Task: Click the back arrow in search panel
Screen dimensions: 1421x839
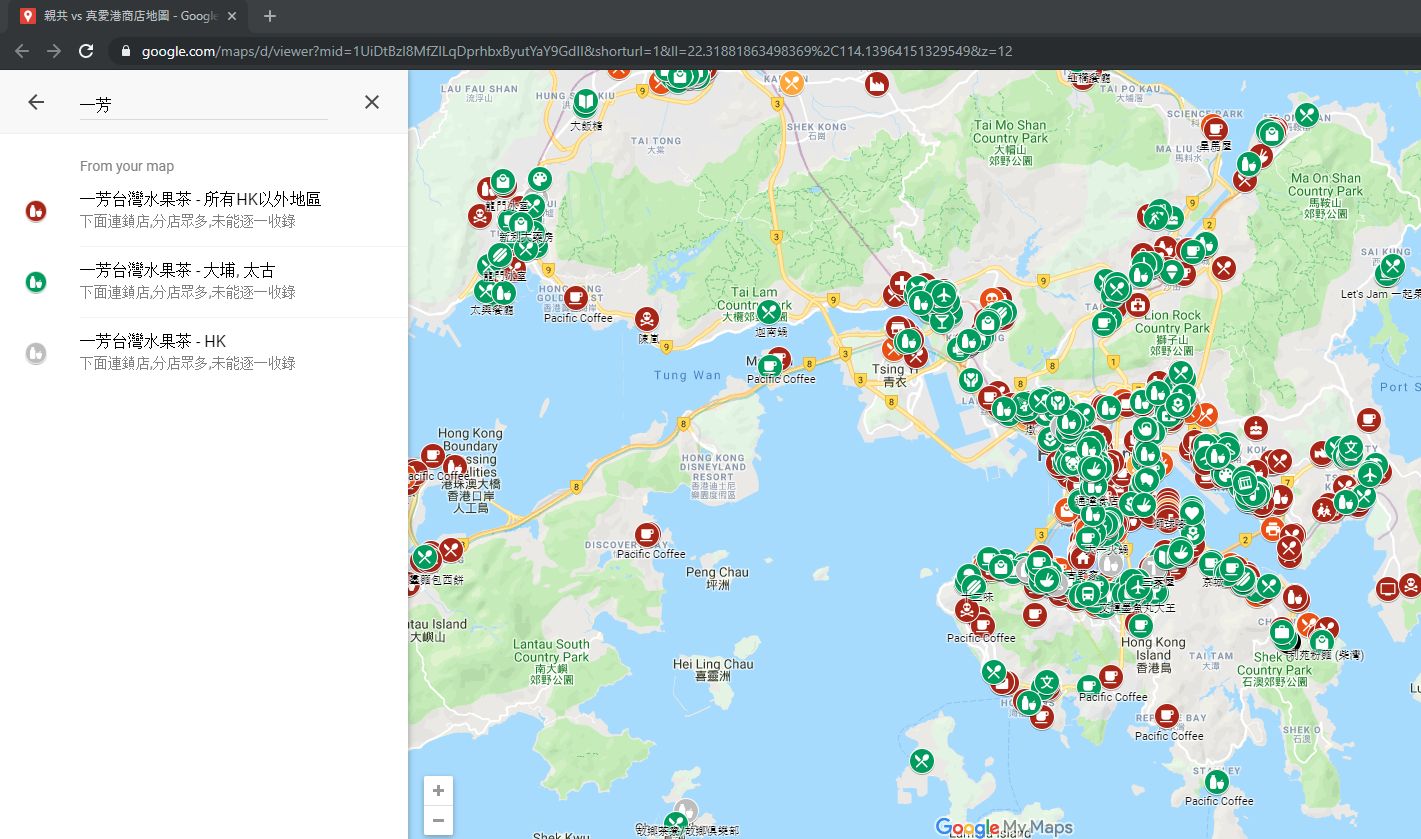Action: point(36,102)
